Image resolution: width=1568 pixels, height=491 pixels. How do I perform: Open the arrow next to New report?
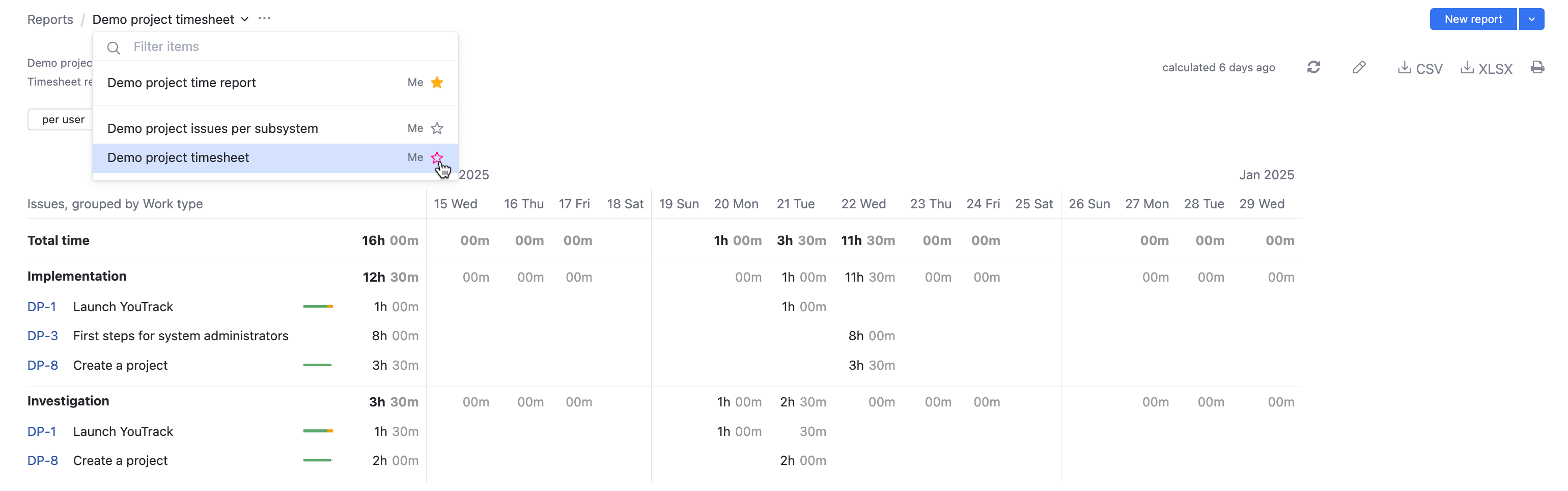pyautogui.click(x=1531, y=19)
